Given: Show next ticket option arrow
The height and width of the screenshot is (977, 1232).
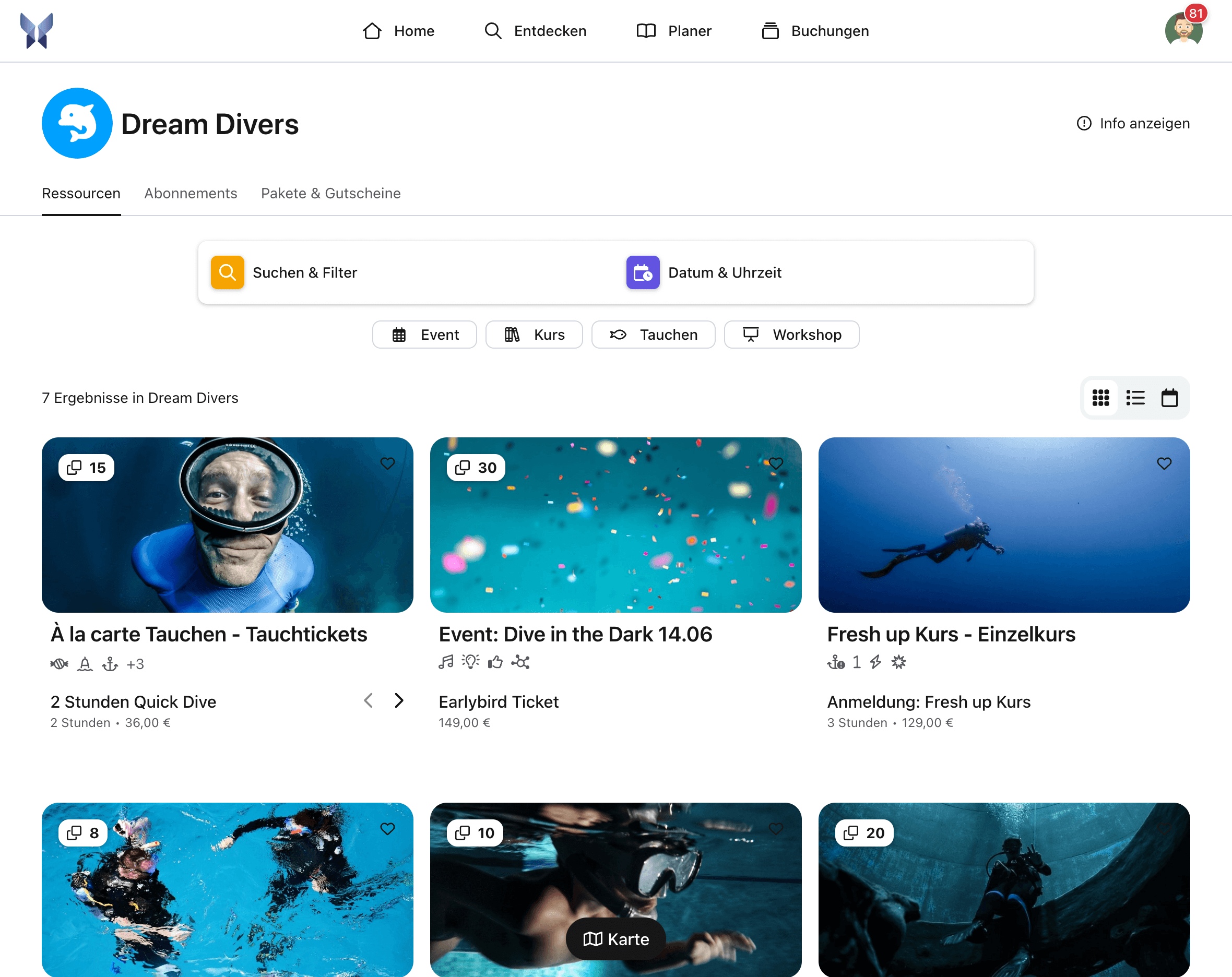Looking at the screenshot, I should point(399,700).
